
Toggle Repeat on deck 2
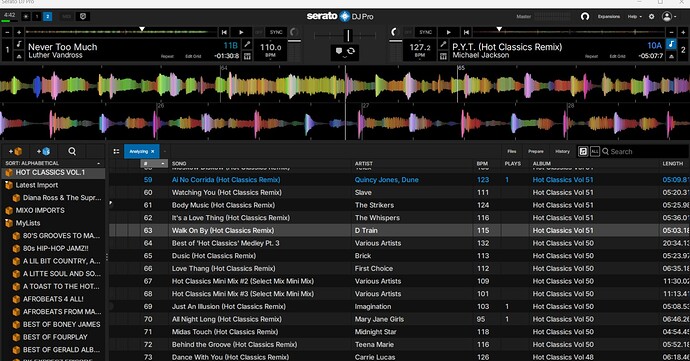tap(591, 56)
